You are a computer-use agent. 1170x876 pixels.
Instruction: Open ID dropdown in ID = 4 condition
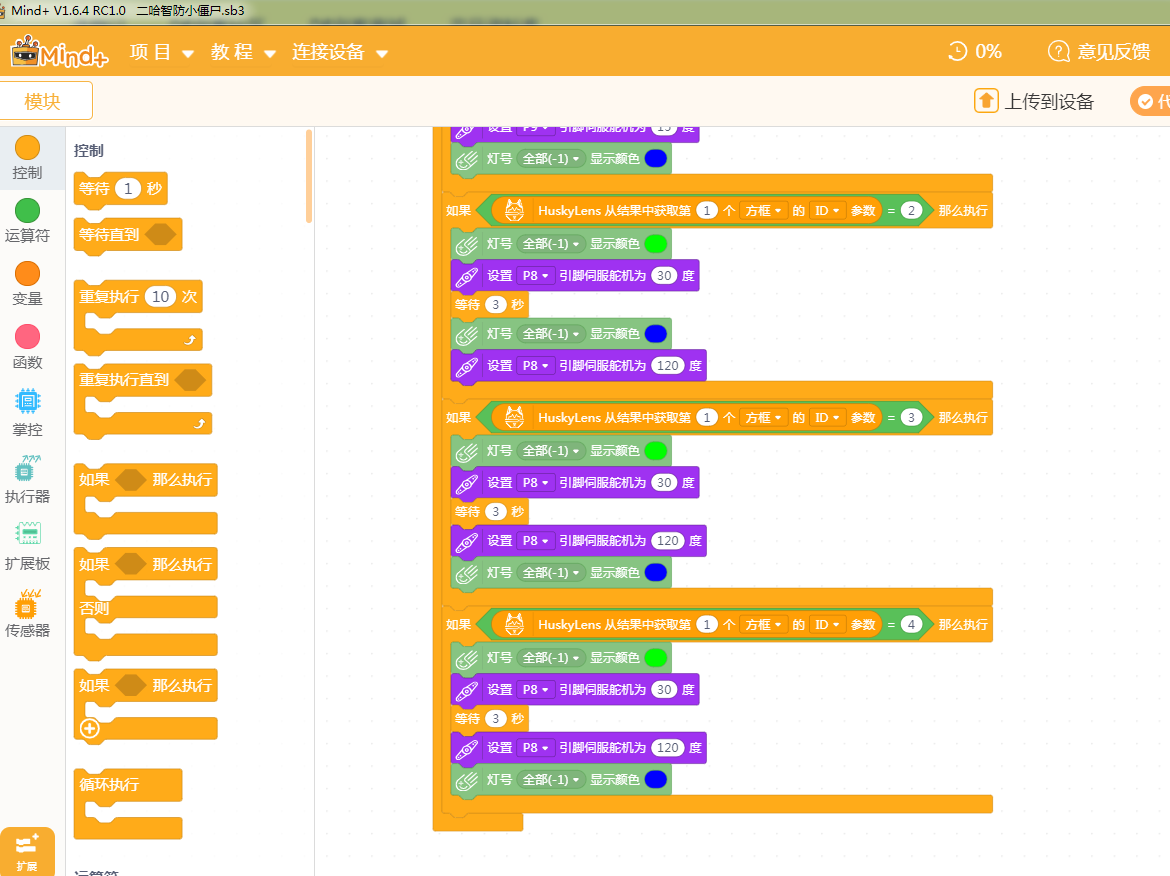pos(827,625)
